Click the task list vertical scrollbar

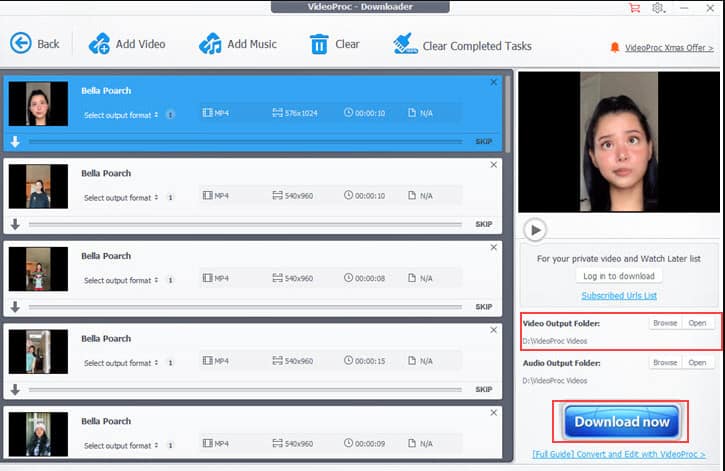click(x=508, y=114)
